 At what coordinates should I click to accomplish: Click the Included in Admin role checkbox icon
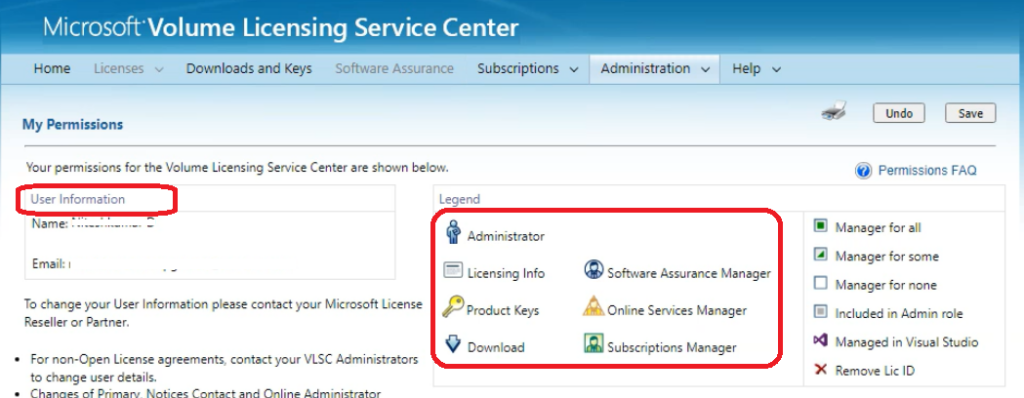click(x=821, y=312)
